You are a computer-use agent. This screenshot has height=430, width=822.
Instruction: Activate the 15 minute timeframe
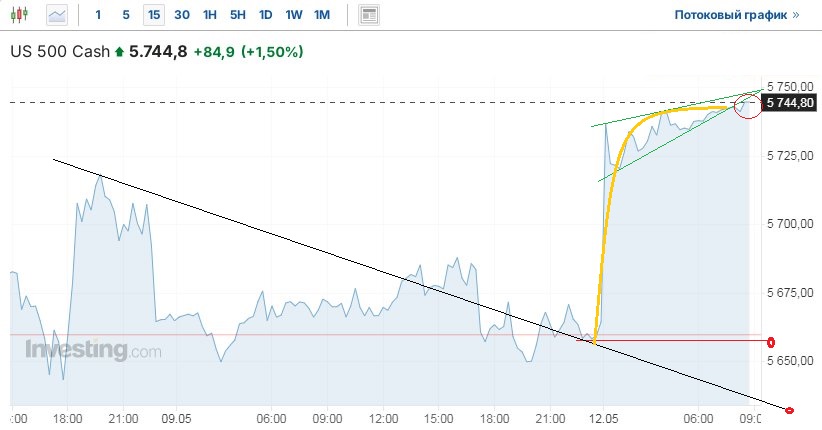tap(153, 15)
